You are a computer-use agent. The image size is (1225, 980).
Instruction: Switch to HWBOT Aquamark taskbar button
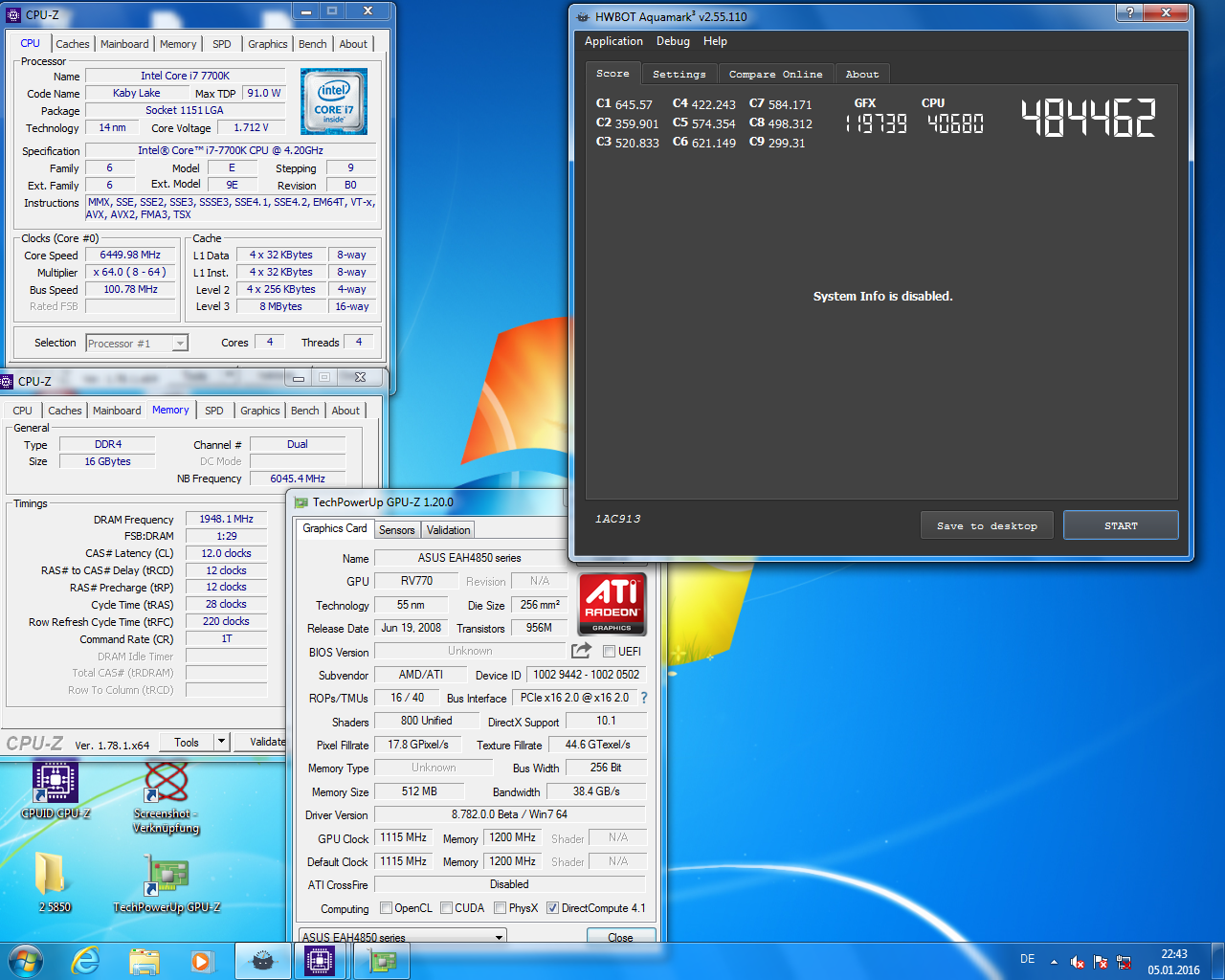point(263,961)
